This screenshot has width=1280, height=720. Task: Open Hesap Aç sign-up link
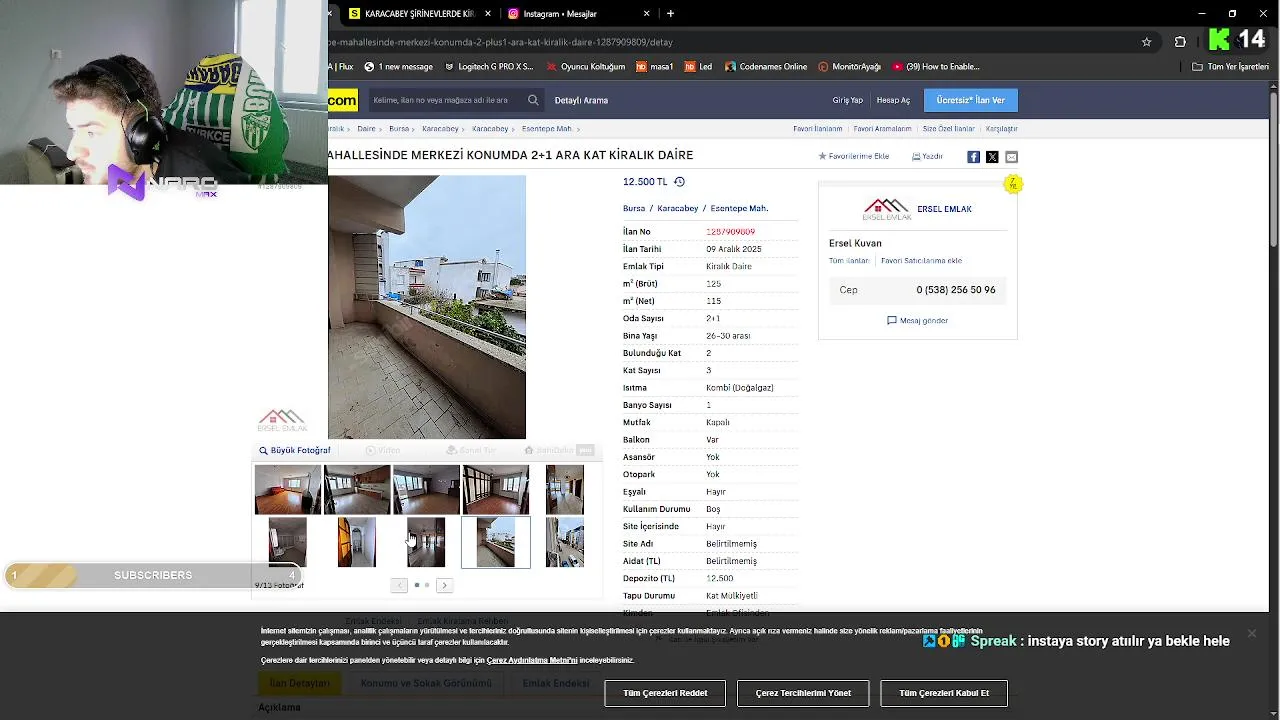point(893,100)
